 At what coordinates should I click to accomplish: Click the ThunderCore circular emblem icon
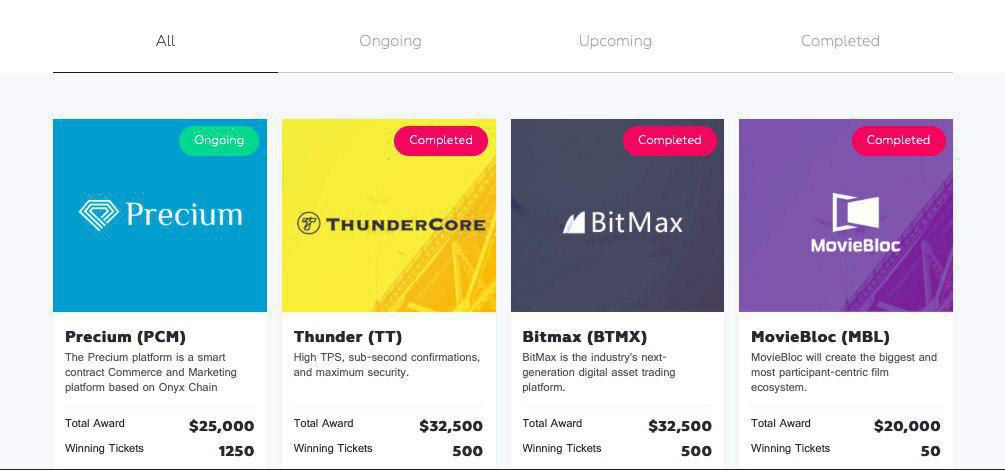click(x=309, y=223)
